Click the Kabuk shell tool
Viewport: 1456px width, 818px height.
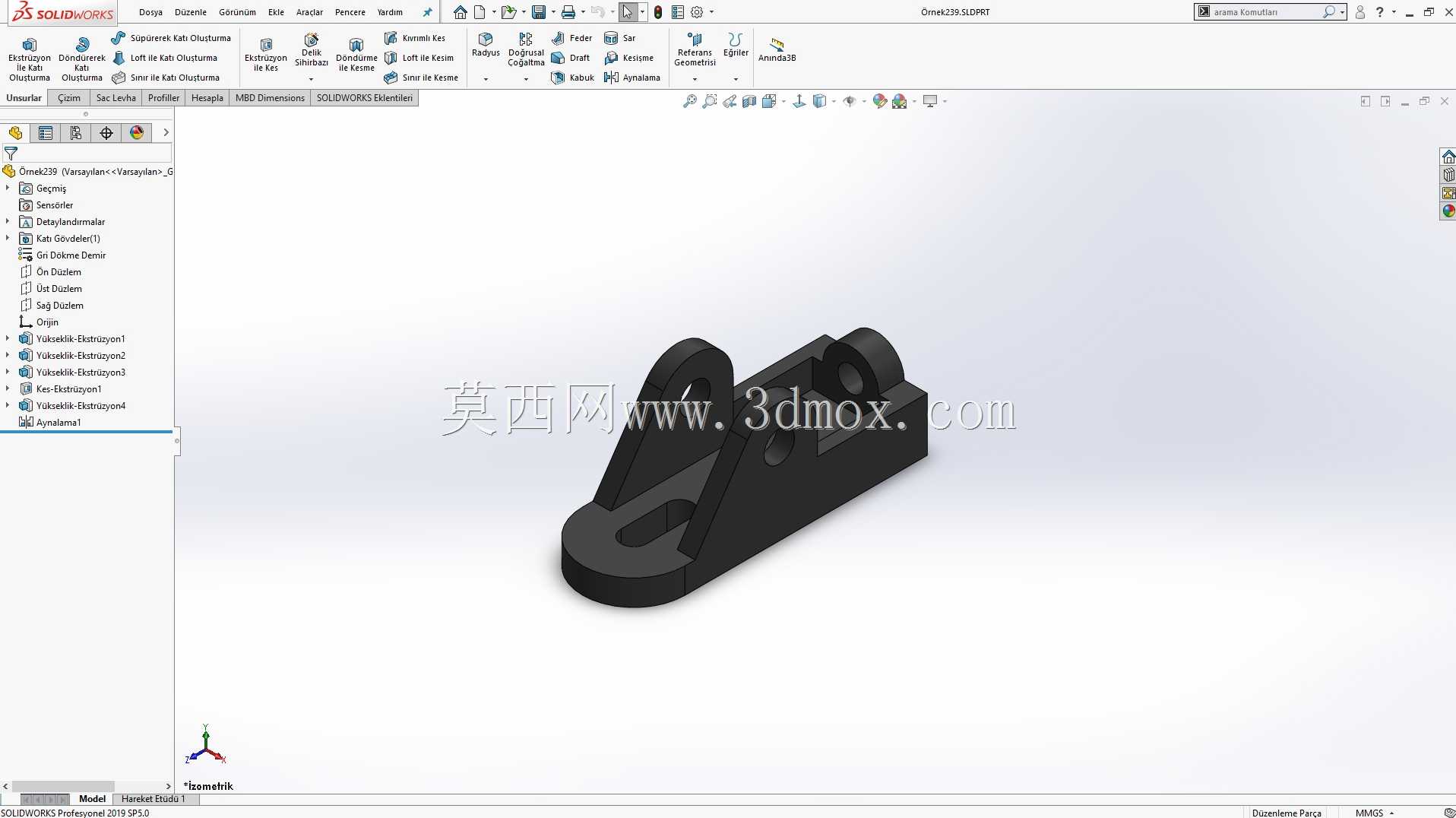[x=573, y=78]
